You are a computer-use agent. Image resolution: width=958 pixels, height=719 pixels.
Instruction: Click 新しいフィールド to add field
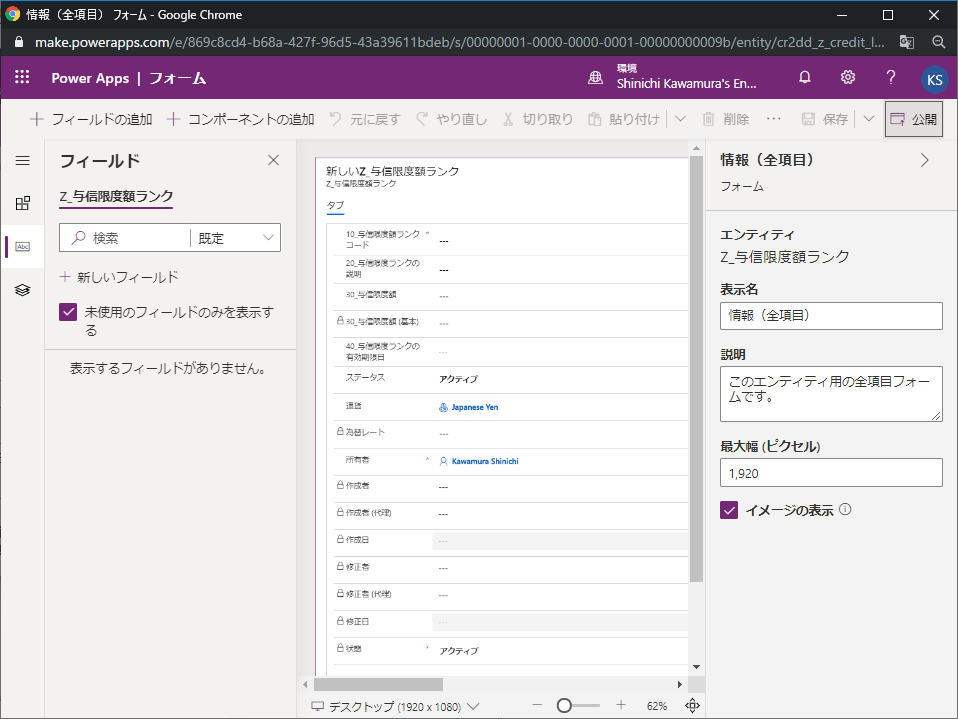click(119, 277)
